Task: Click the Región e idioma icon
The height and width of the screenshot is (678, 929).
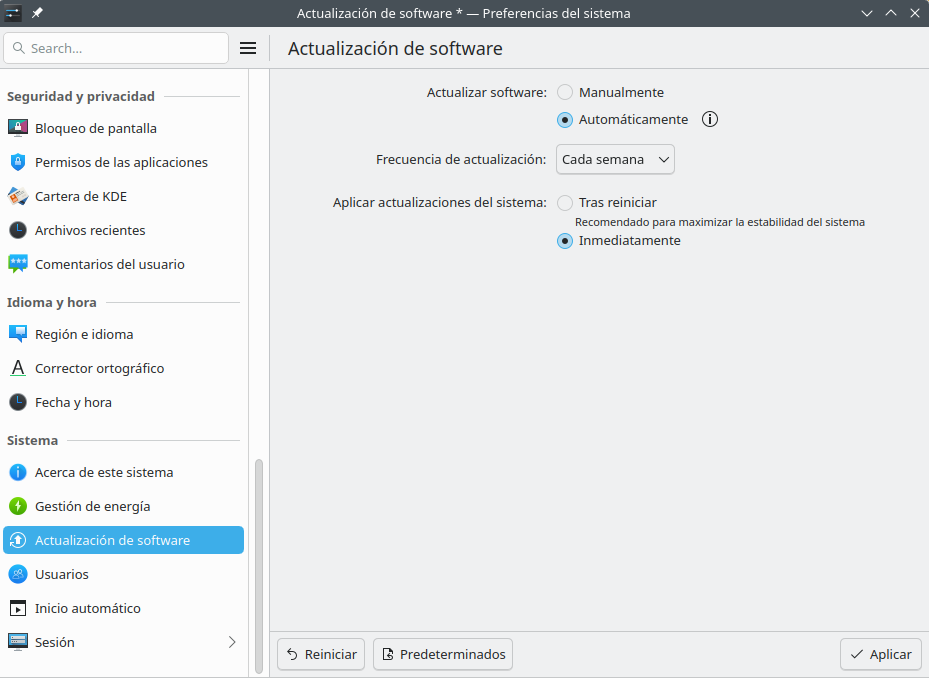Action: point(18,334)
